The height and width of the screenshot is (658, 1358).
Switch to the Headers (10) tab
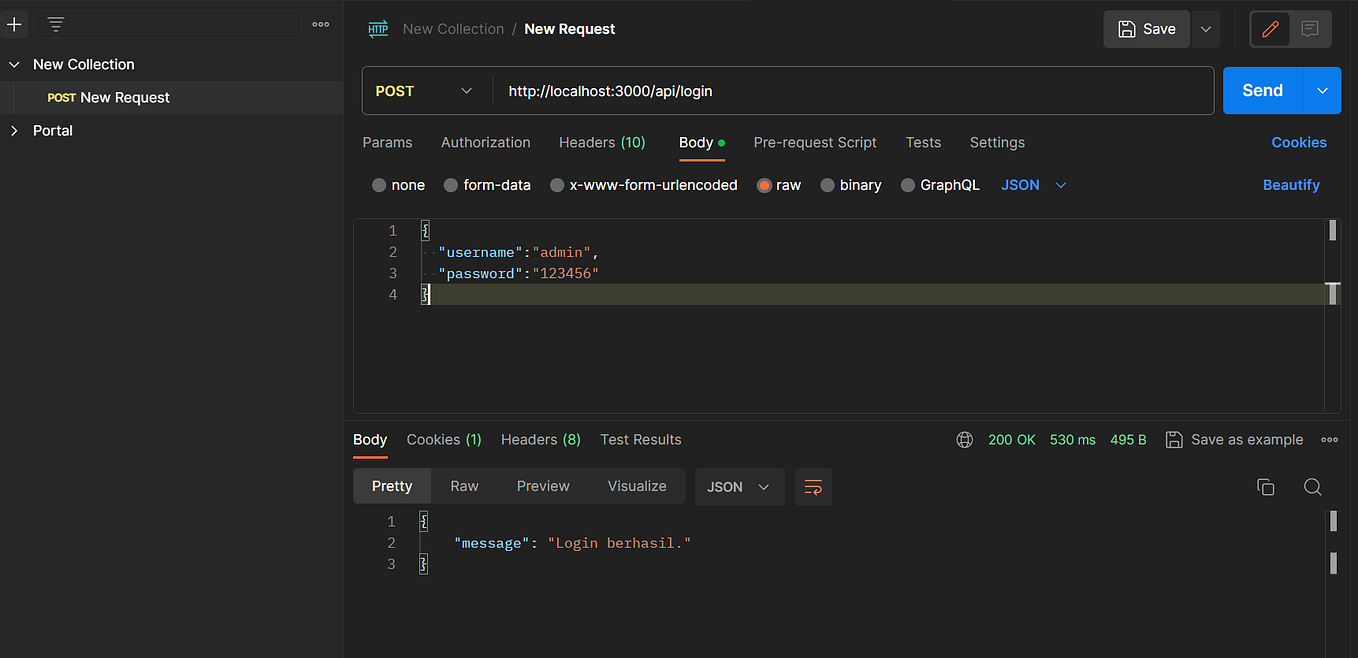[602, 143]
